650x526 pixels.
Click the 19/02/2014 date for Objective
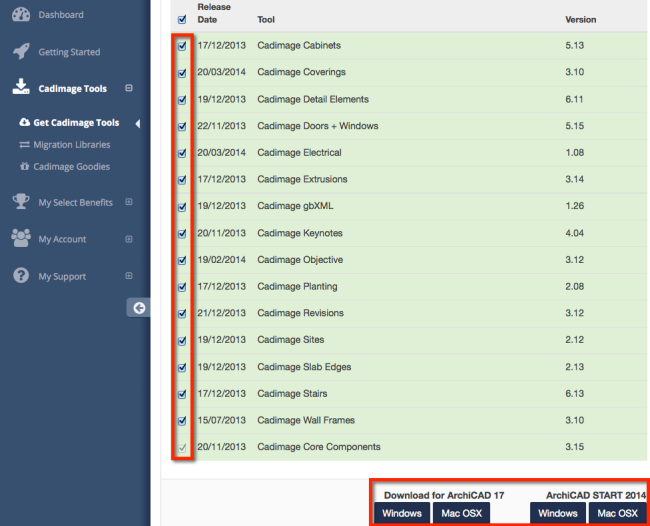tap(221, 259)
